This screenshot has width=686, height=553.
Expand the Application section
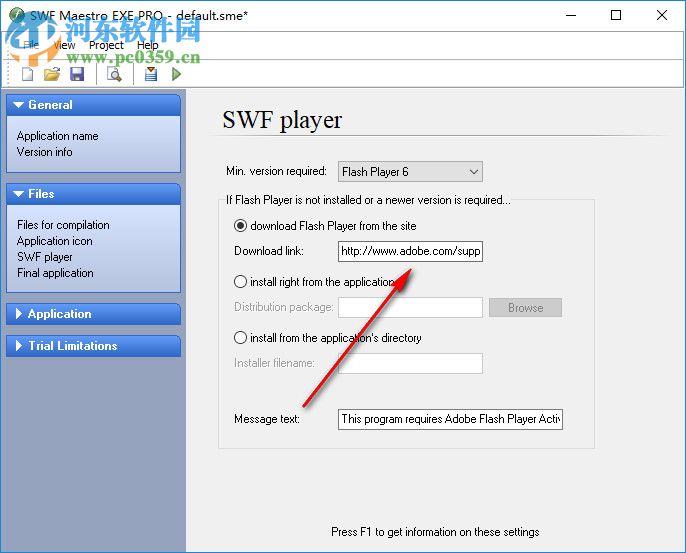click(x=94, y=314)
